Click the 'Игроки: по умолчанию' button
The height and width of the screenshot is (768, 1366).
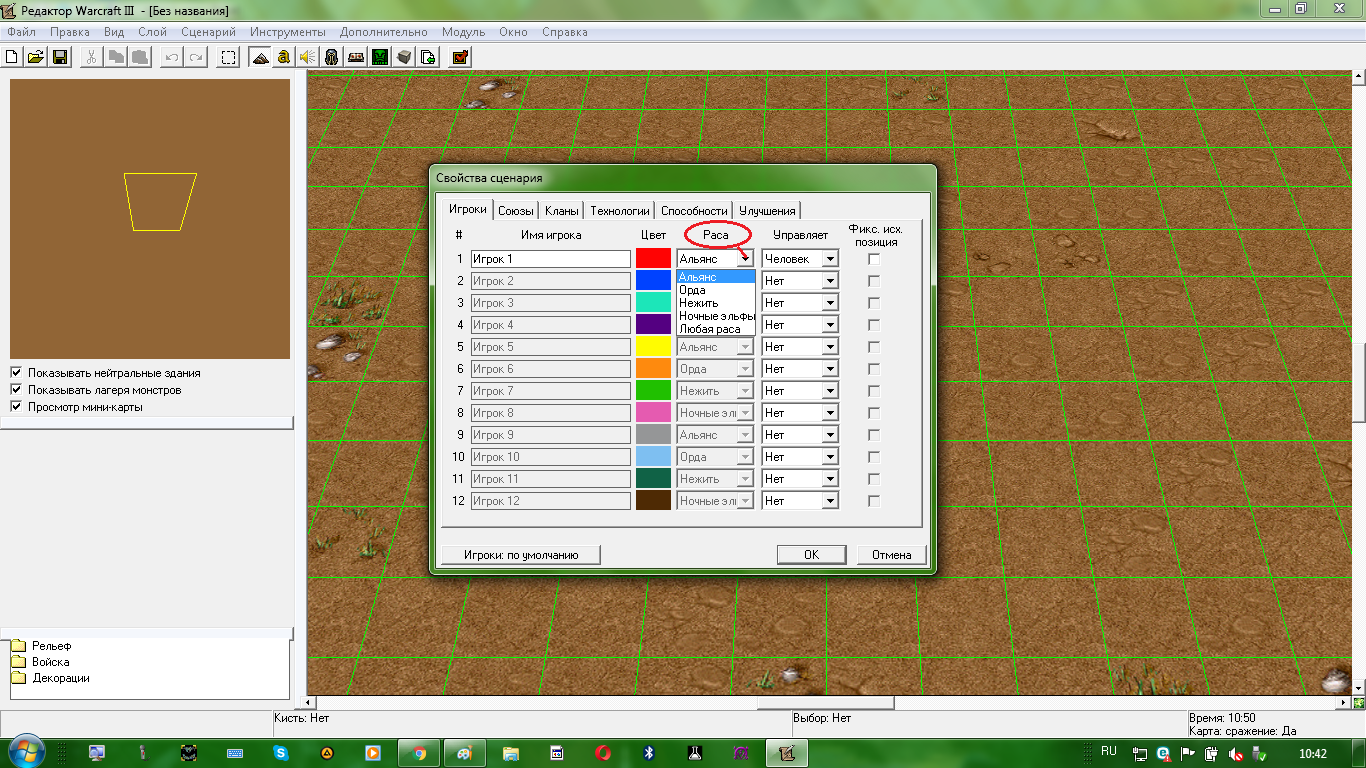pyautogui.click(x=521, y=555)
